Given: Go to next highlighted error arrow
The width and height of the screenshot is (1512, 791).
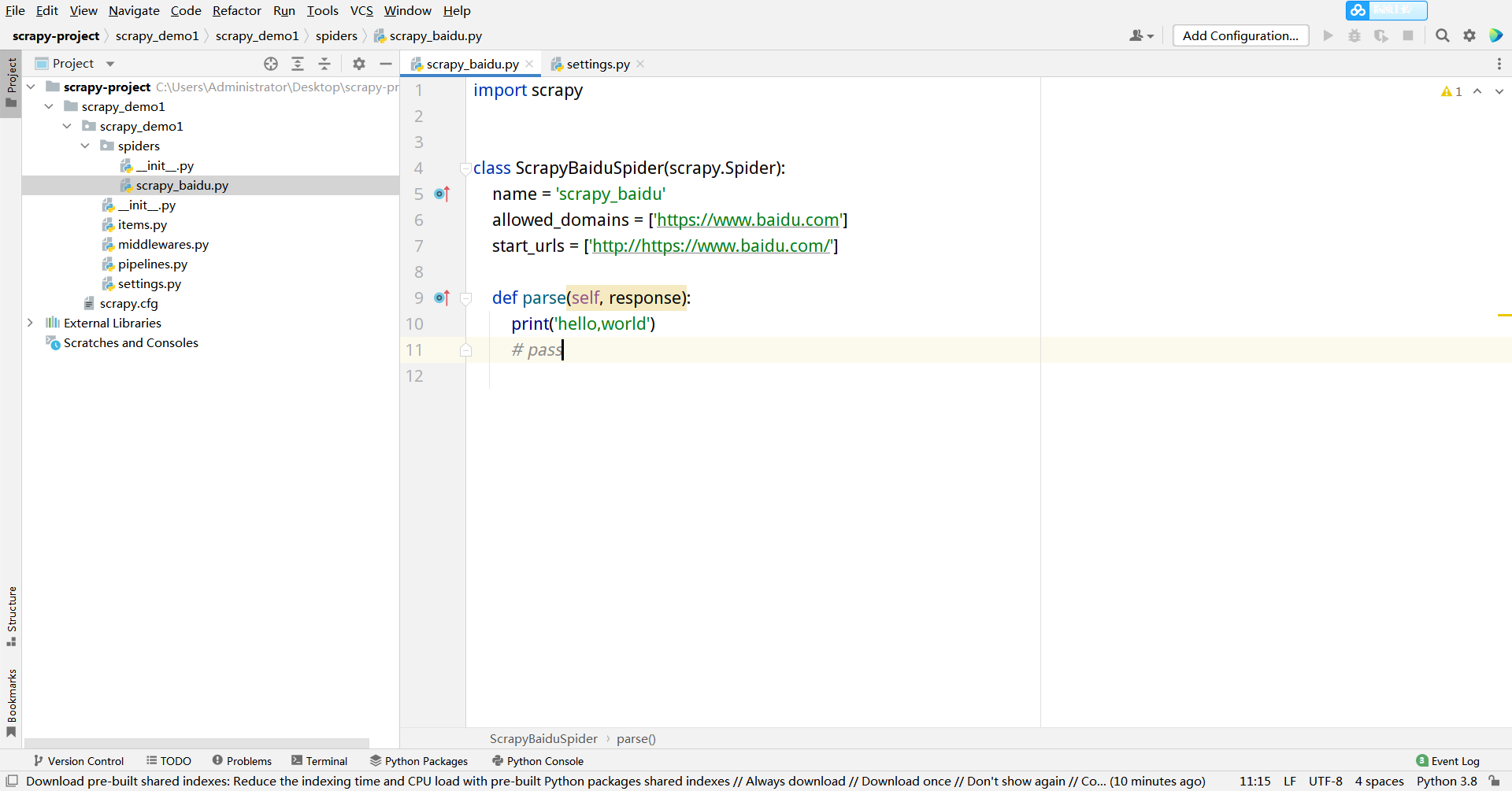Looking at the screenshot, I should 1499,91.
